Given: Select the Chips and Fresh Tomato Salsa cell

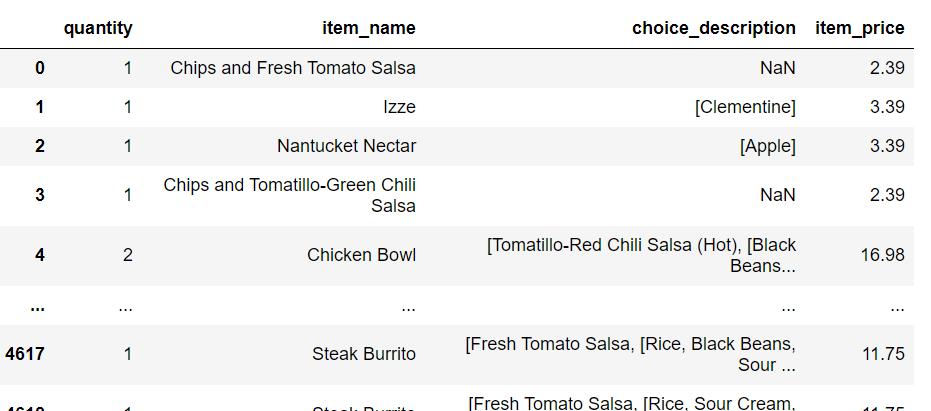Looking at the screenshot, I should [x=293, y=68].
